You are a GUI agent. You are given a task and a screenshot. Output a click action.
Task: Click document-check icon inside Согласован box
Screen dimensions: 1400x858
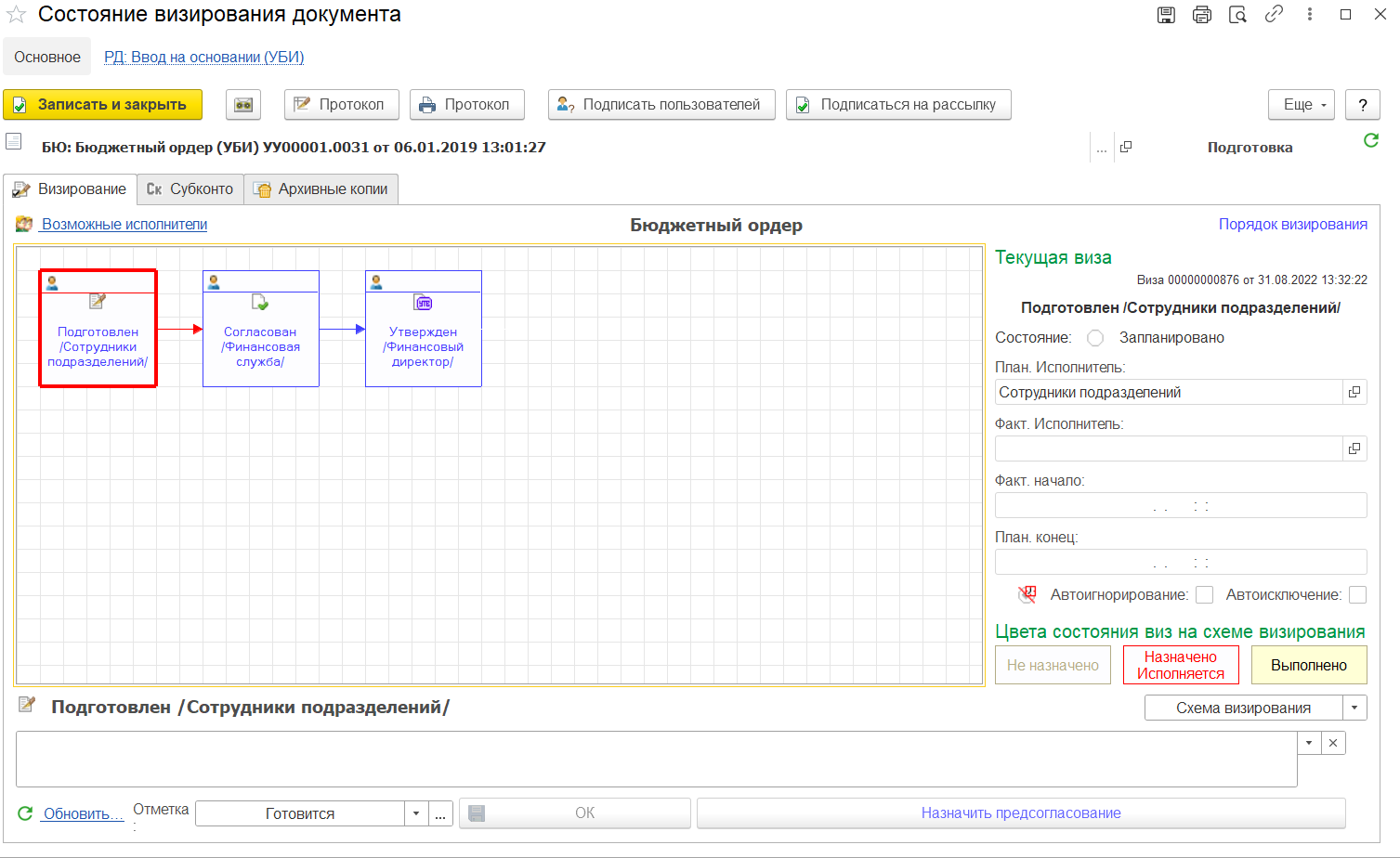pos(260,303)
